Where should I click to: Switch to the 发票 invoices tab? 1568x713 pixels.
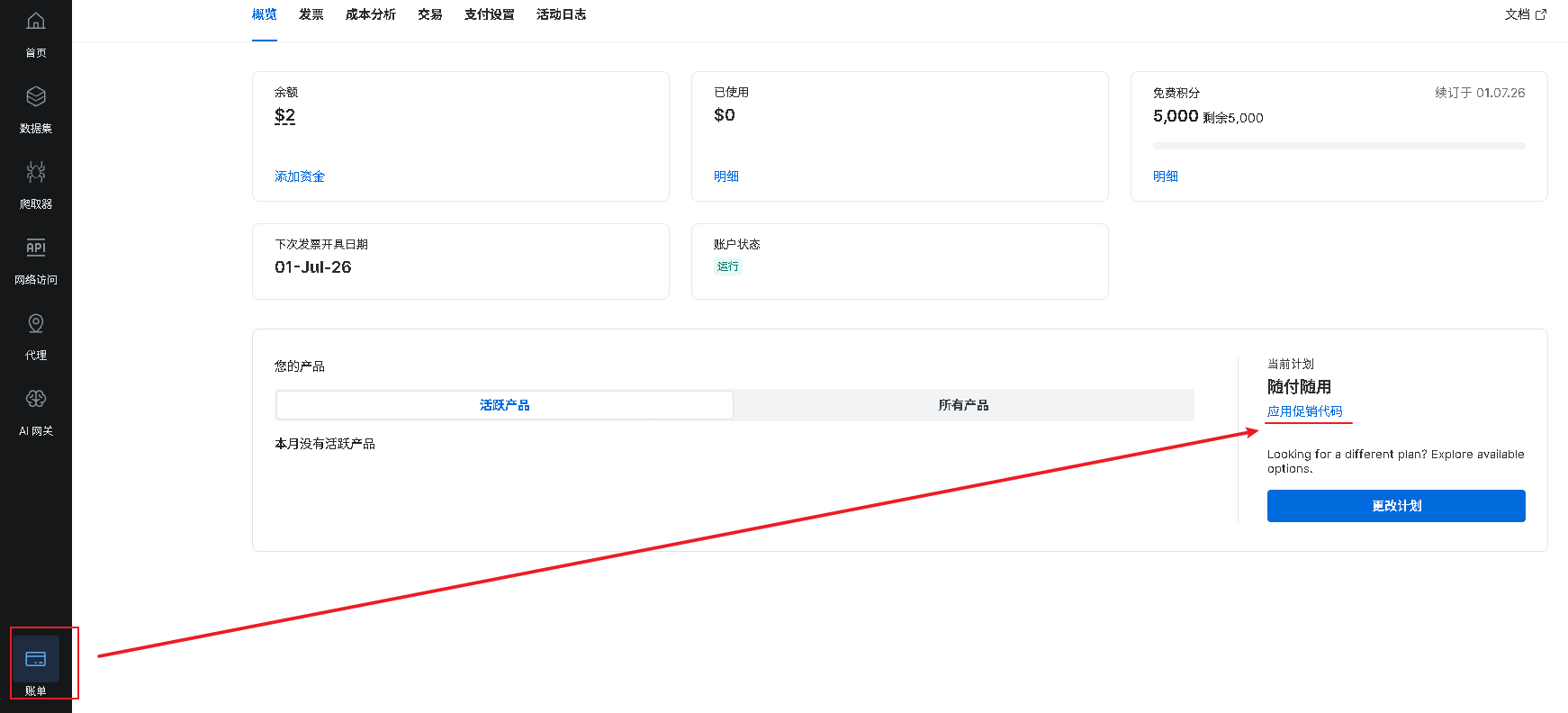tap(311, 14)
